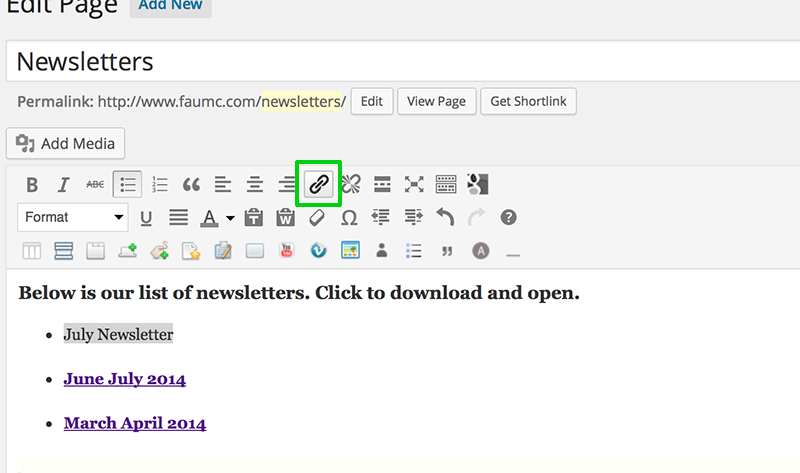This screenshot has width=800, height=473.
Task: Click the numbered list button
Action: pos(159,185)
